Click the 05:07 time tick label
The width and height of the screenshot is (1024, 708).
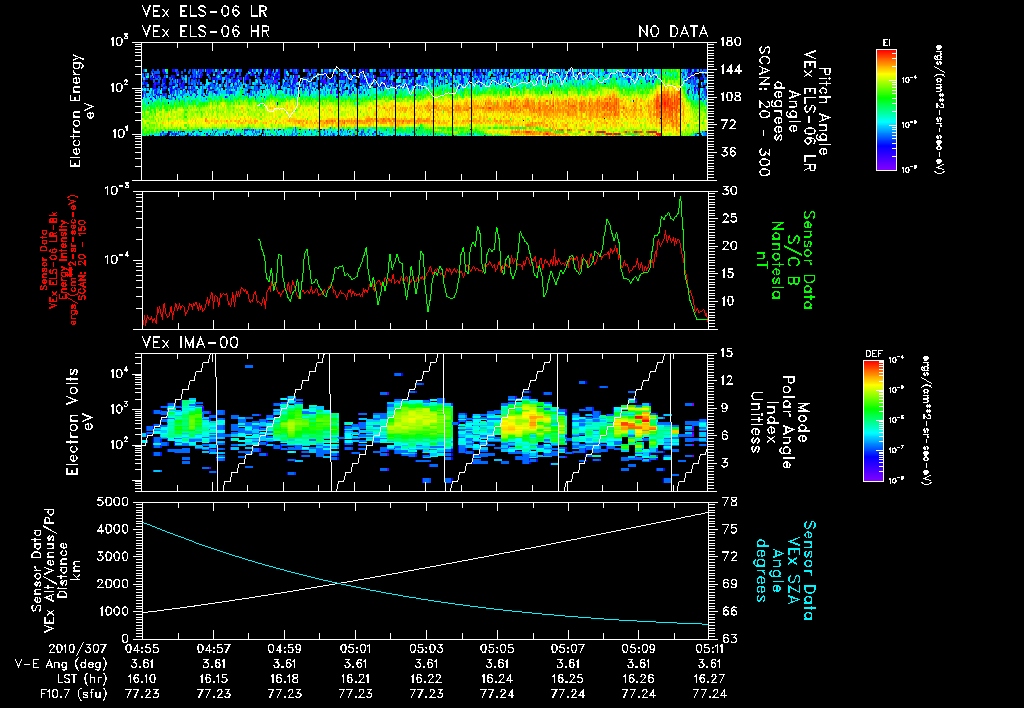click(x=568, y=649)
